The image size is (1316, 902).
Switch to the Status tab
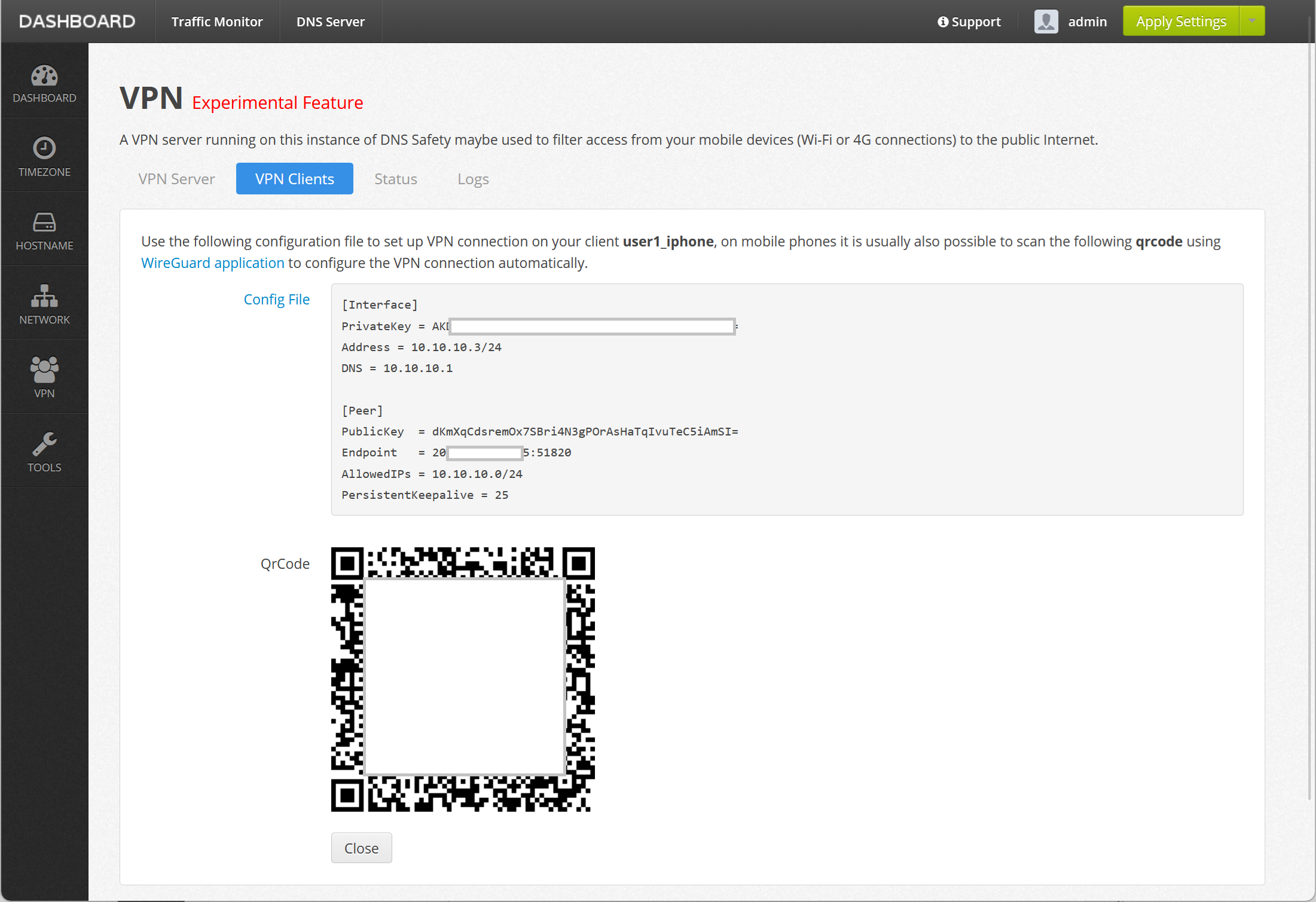(x=396, y=179)
